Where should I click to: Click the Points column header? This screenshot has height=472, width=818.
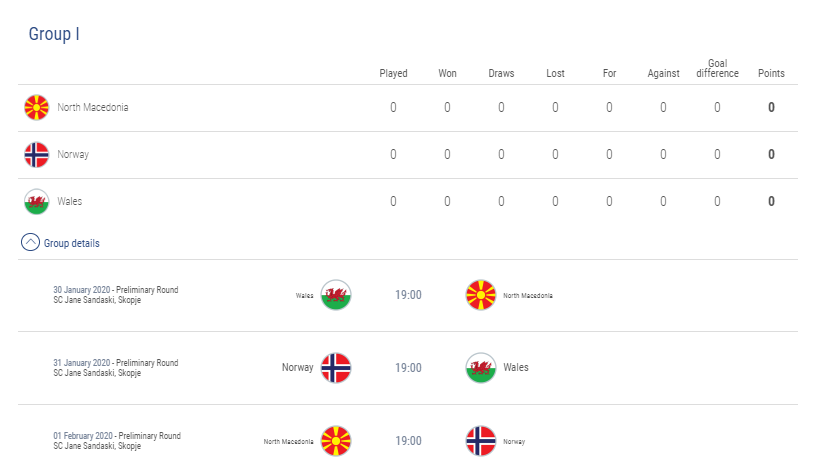click(x=771, y=74)
